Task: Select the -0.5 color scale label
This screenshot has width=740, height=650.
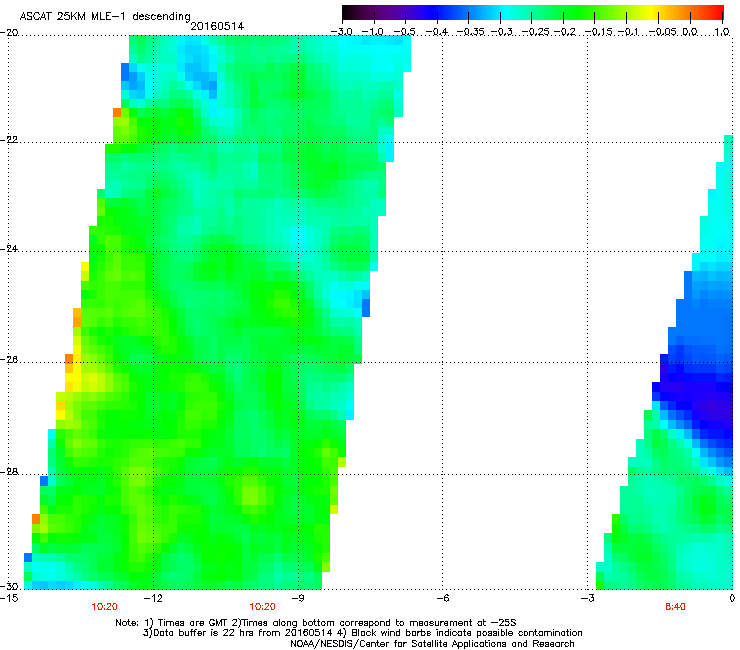Action: [404, 32]
